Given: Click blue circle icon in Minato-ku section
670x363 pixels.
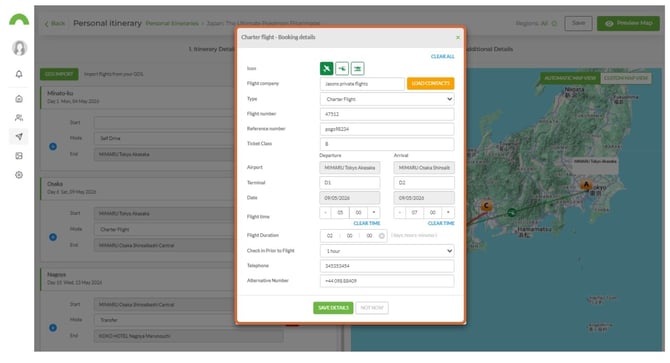Looking at the screenshot, I should (x=53, y=146).
